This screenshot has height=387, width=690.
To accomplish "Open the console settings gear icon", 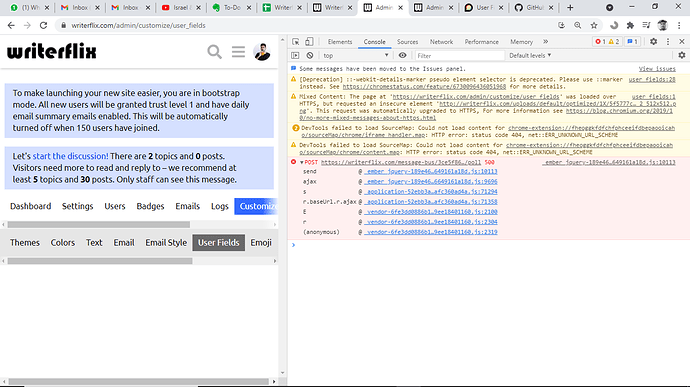I will click(x=682, y=55).
